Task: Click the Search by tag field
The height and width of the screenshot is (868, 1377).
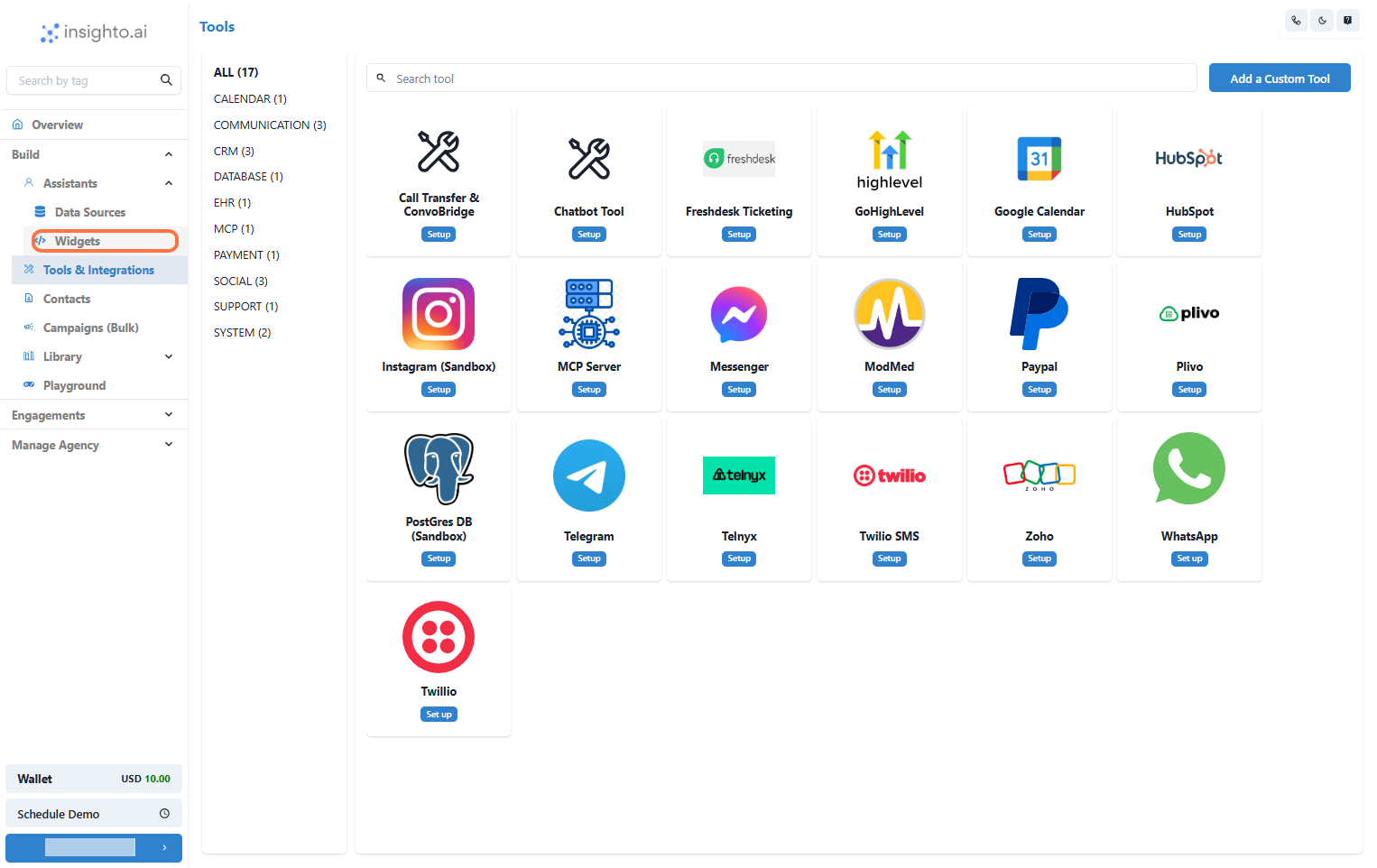Action: click(94, 80)
